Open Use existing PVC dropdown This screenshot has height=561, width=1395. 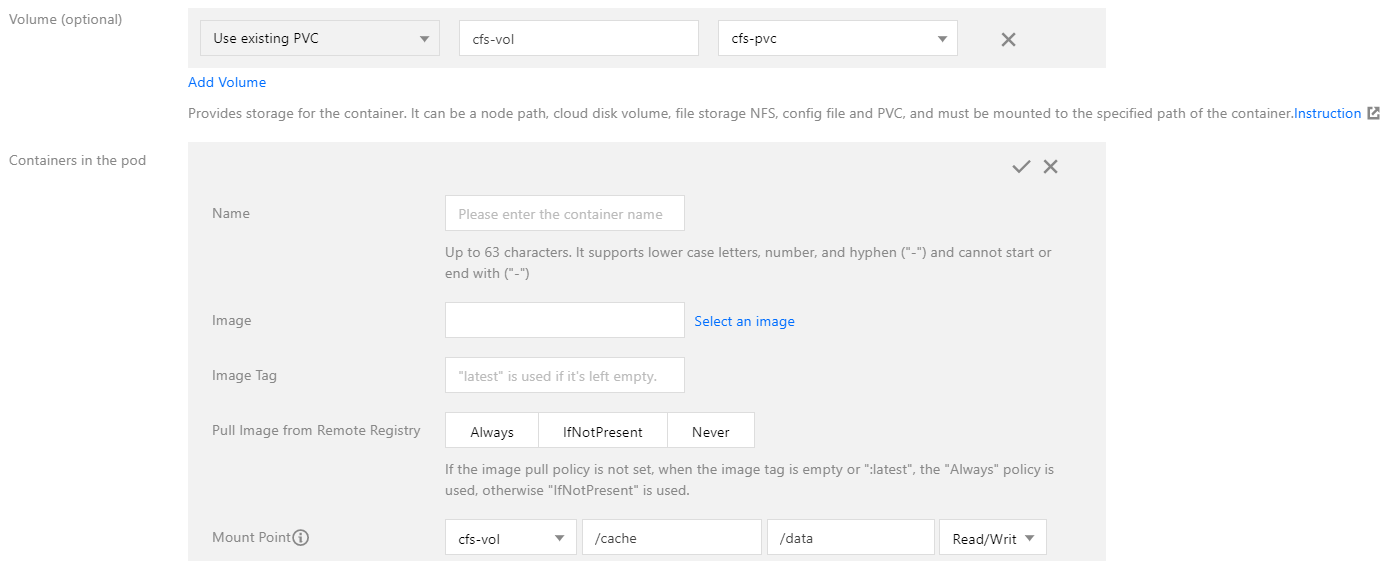pos(320,39)
